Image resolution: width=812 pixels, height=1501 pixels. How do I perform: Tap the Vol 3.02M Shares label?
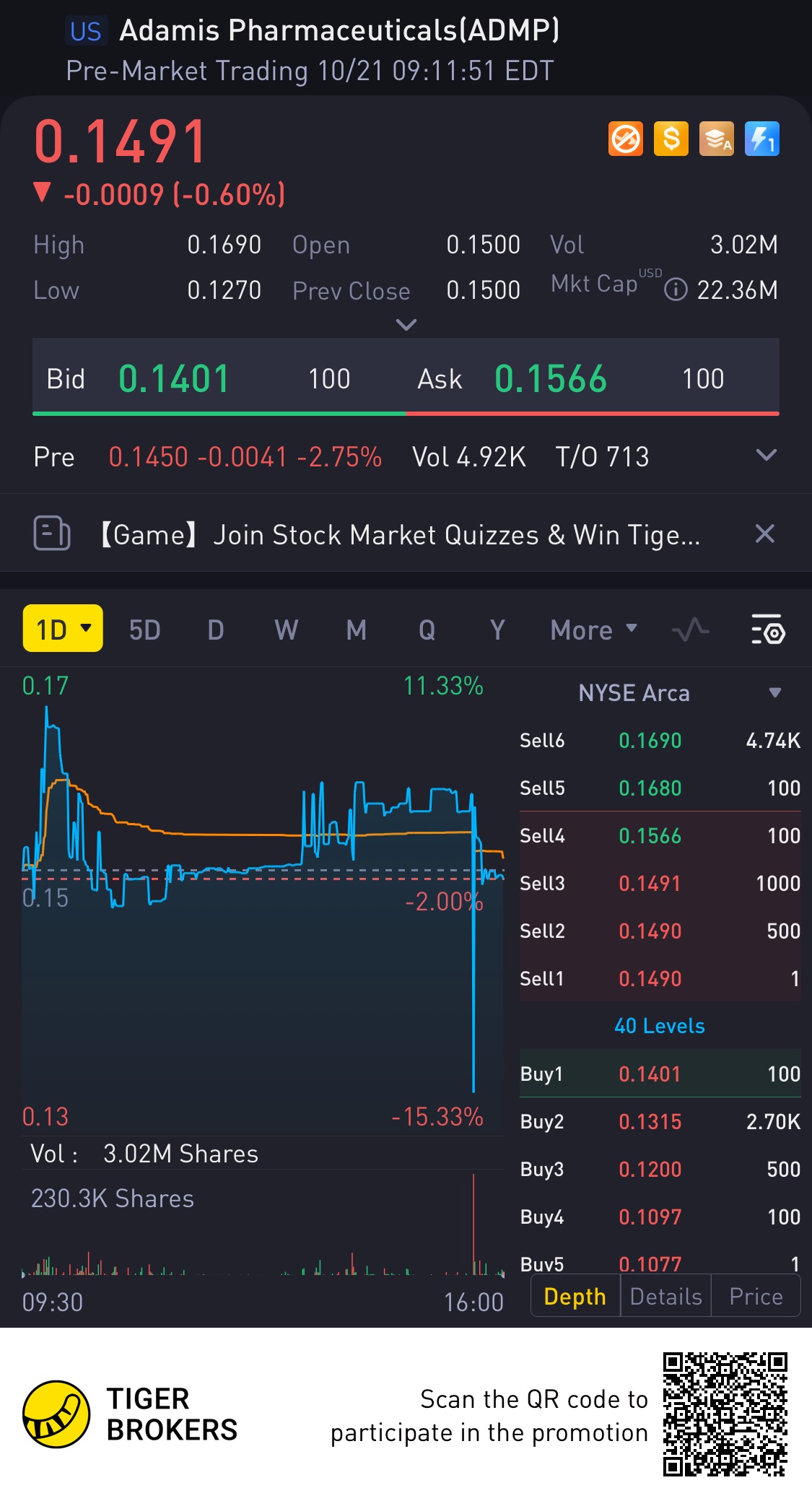coord(144,1153)
